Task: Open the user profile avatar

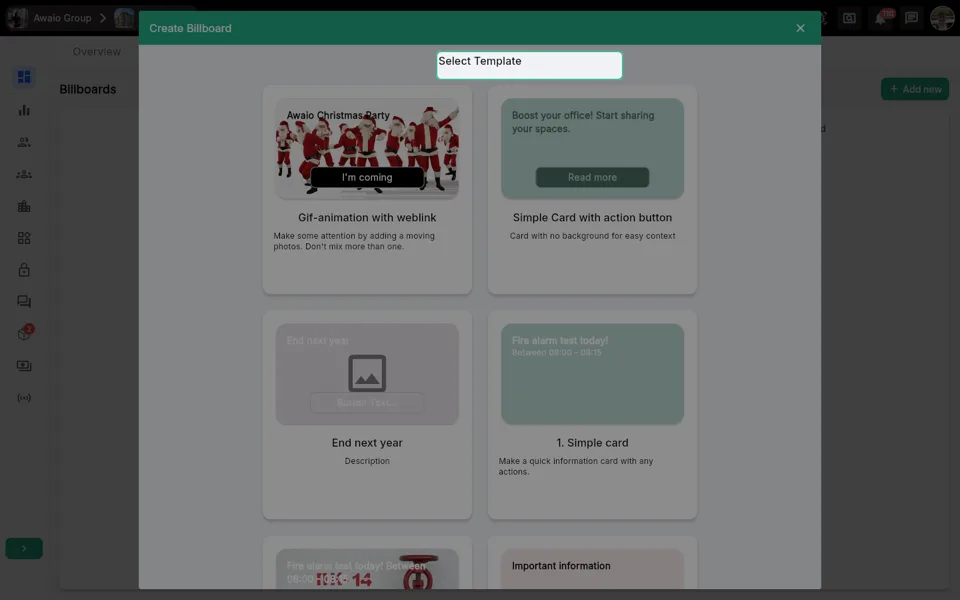Action: [x=942, y=18]
